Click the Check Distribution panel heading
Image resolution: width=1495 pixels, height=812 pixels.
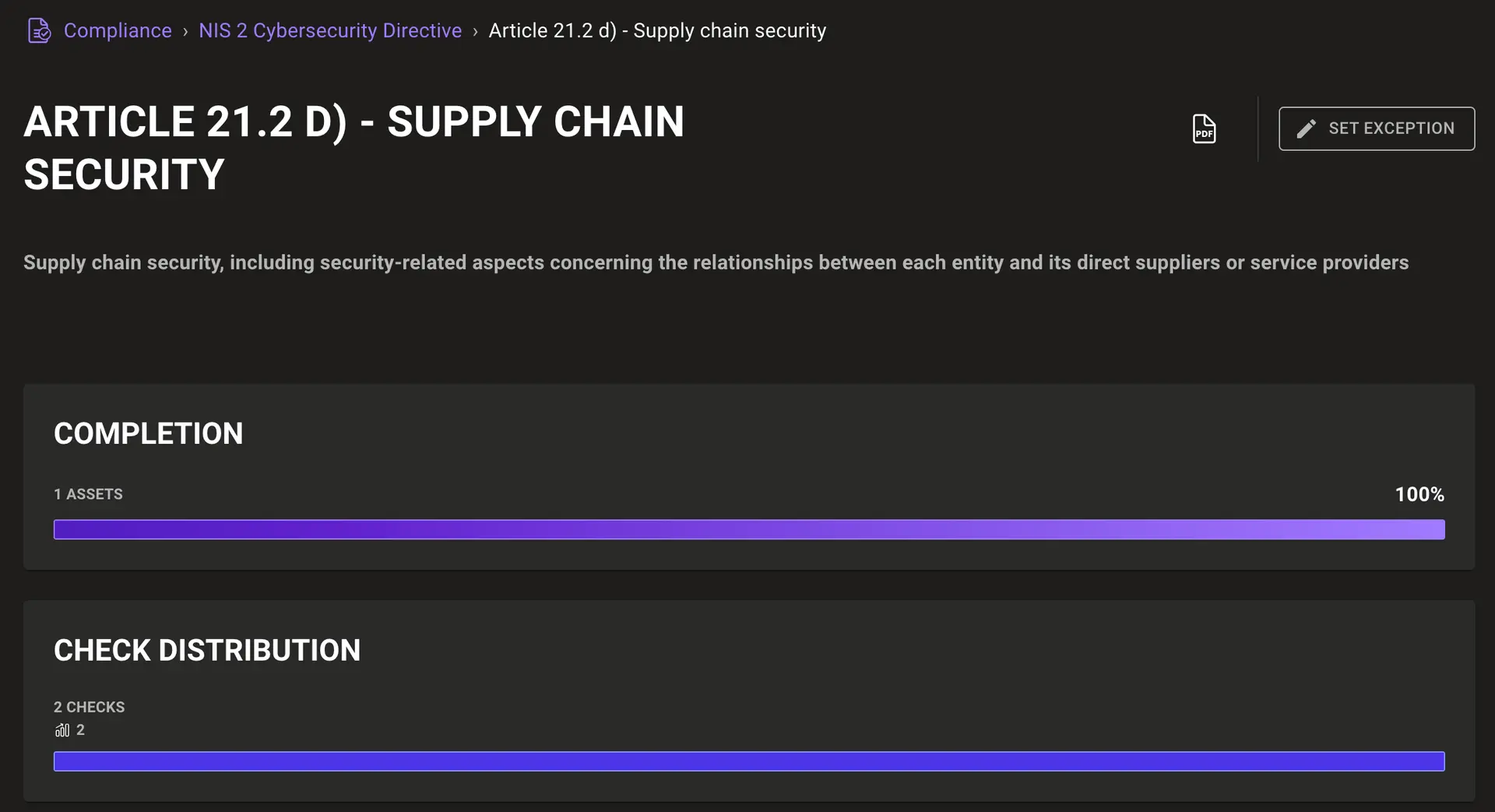207,650
